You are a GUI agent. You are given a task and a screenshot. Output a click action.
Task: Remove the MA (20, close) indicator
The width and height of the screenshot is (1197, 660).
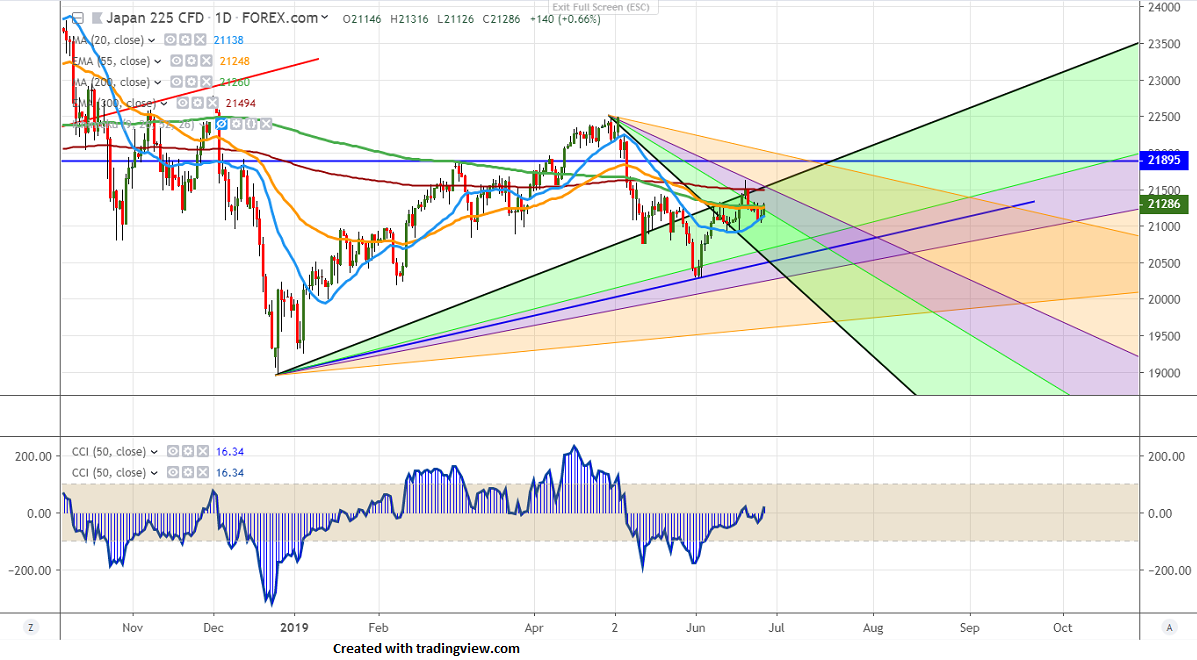(x=199, y=40)
